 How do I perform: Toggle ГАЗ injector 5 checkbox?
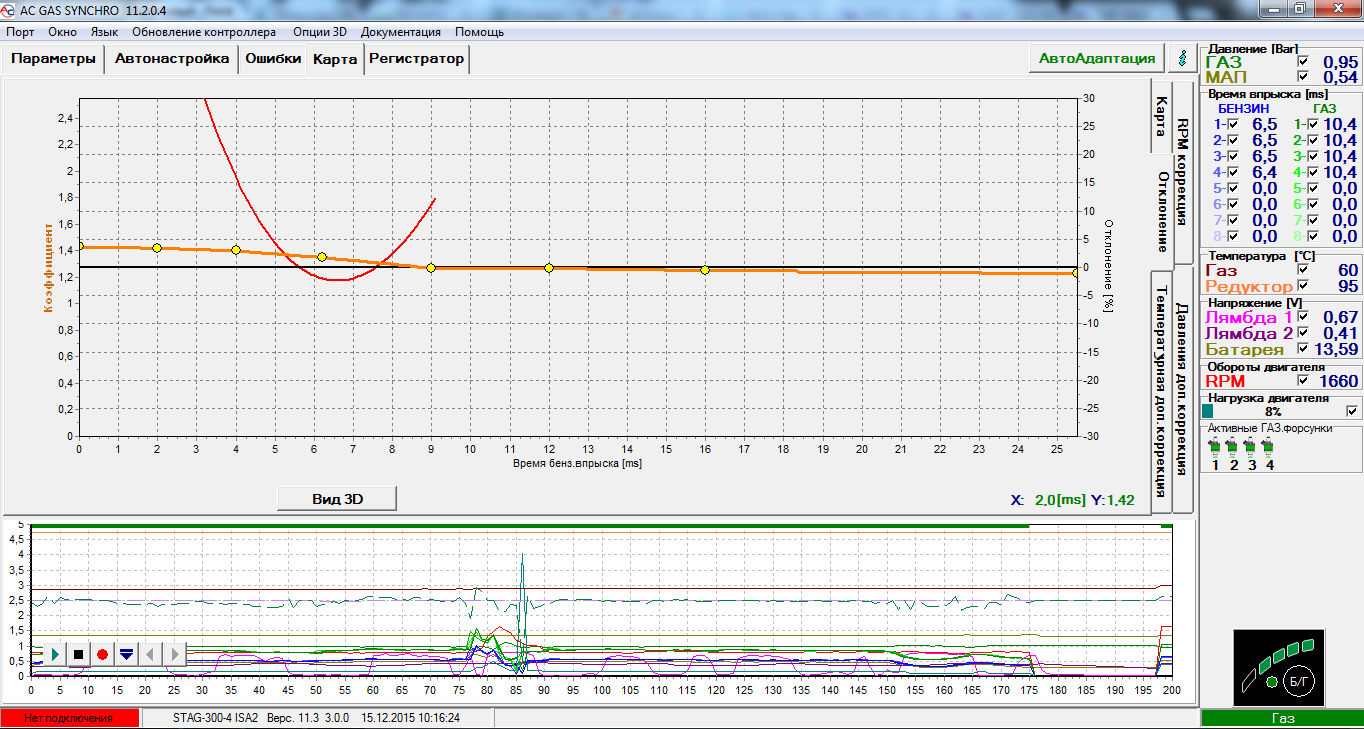coord(1312,188)
